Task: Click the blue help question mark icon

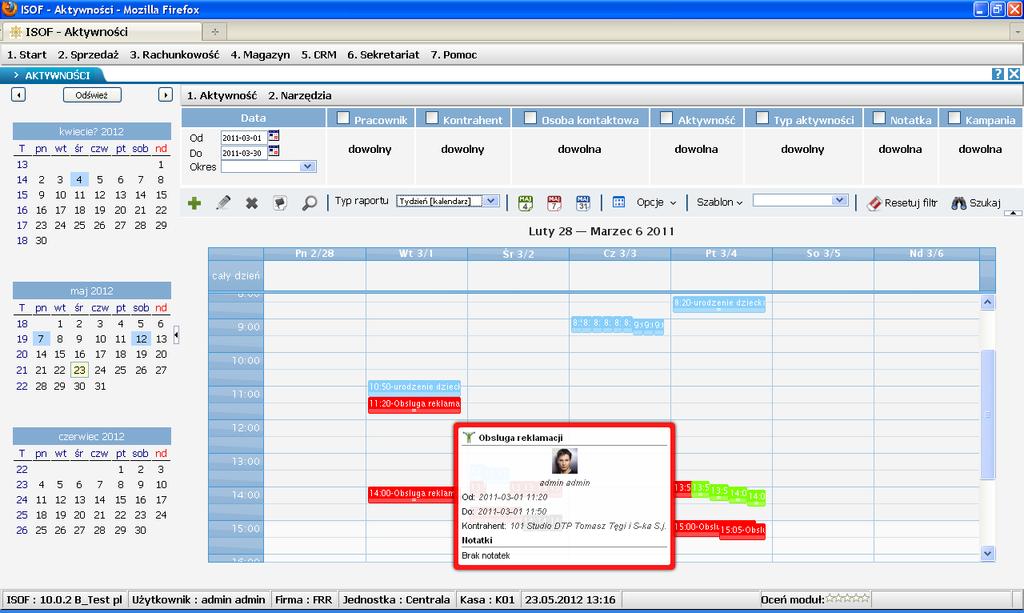Action: pos(998,74)
